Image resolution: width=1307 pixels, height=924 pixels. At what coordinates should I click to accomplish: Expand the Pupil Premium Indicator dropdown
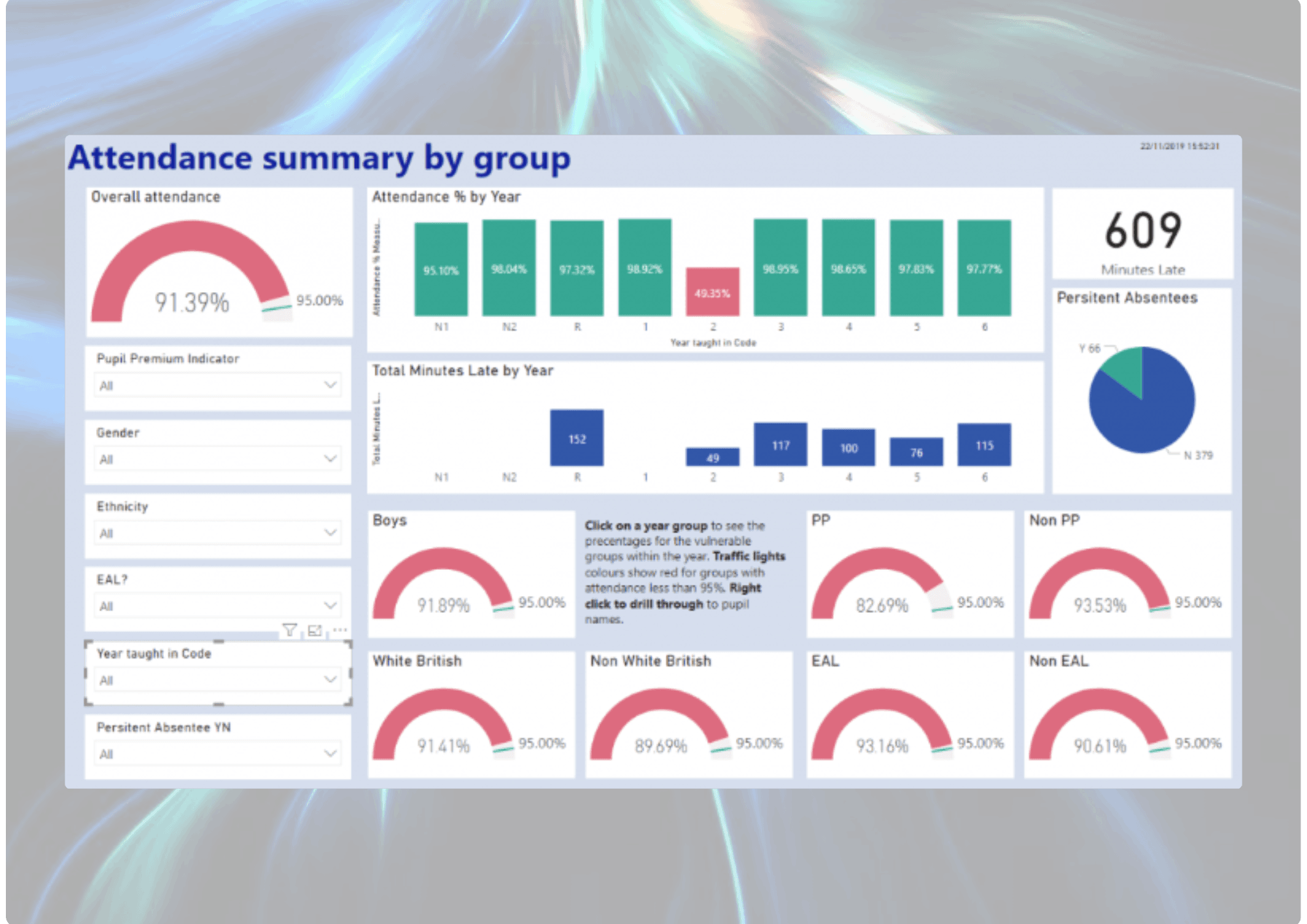pos(218,386)
